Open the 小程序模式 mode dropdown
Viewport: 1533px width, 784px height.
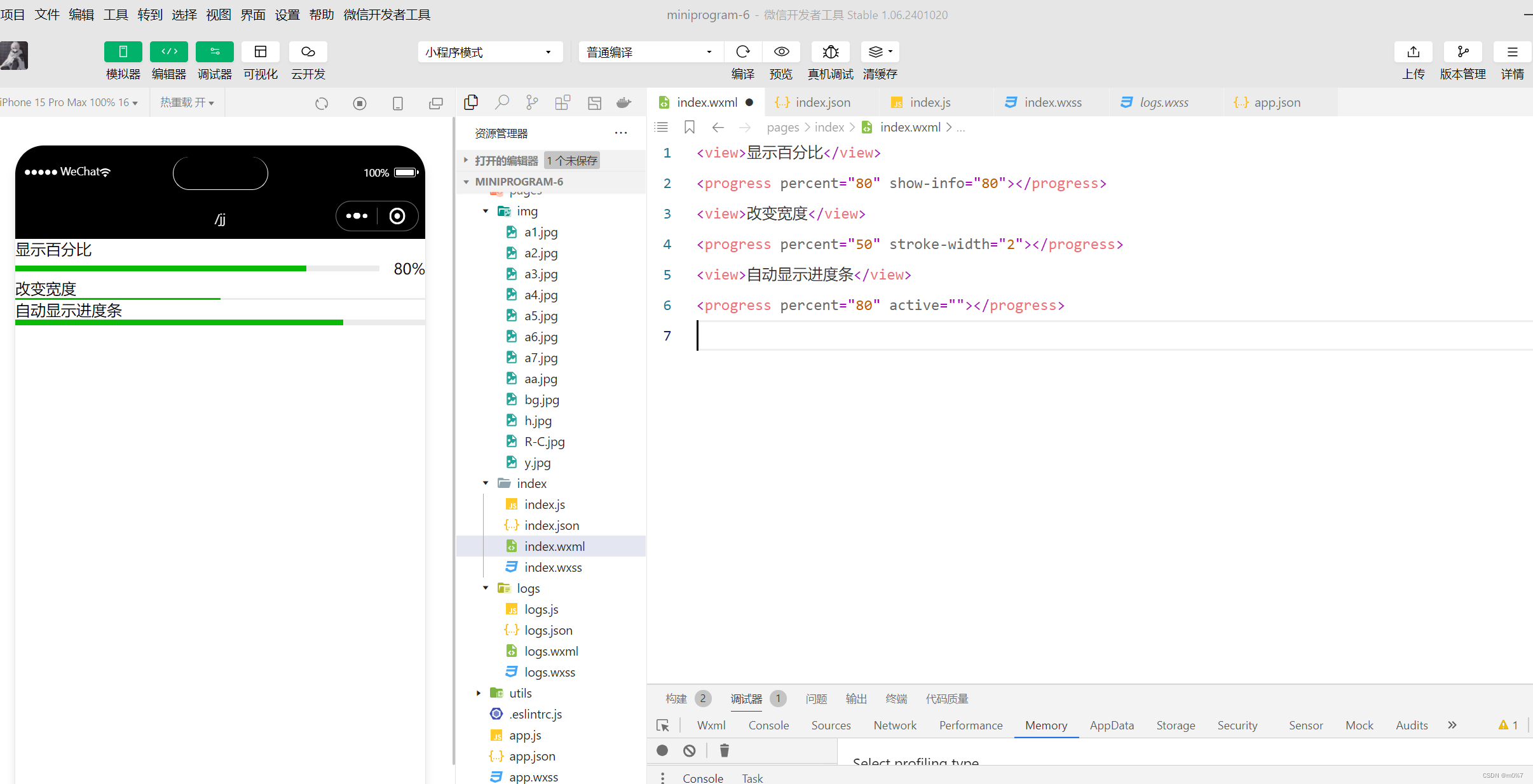click(x=489, y=52)
